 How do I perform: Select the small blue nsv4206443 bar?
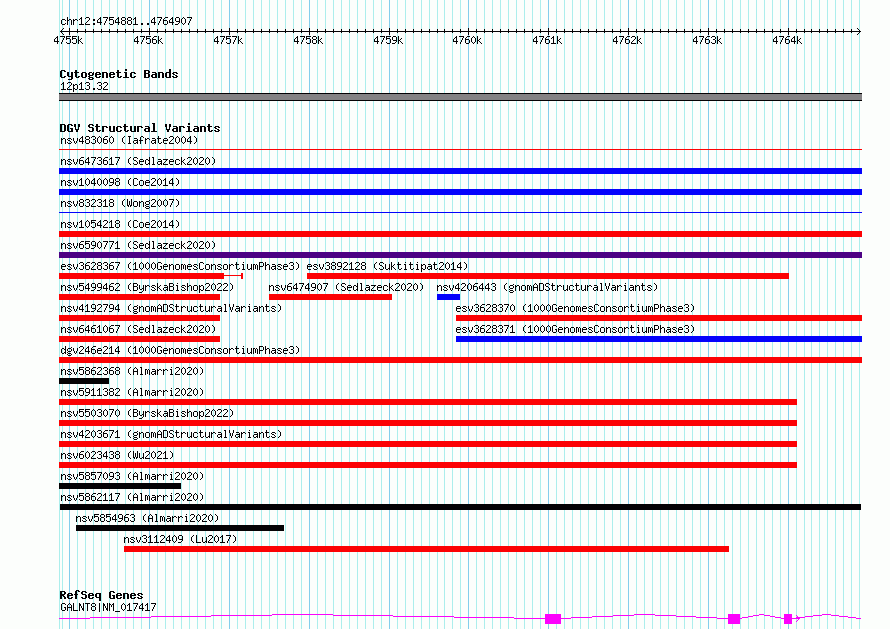pyautogui.click(x=448, y=297)
